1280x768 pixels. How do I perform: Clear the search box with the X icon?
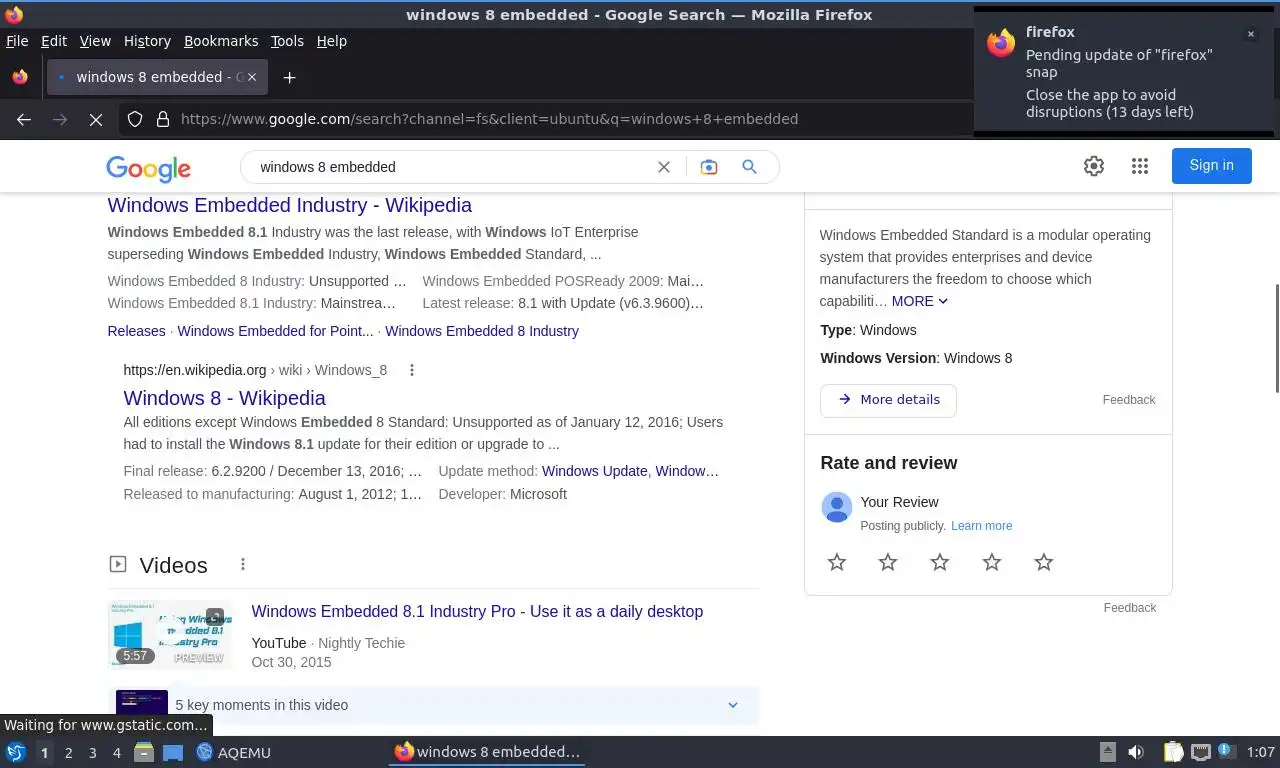click(x=663, y=167)
